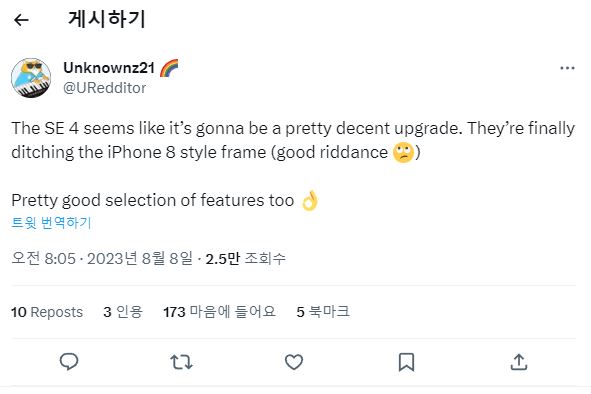The height and width of the screenshot is (394, 591).
Task: Click the 오전 8:05 · 2023년 8월 8일 timestamp
Action: click(102, 258)
